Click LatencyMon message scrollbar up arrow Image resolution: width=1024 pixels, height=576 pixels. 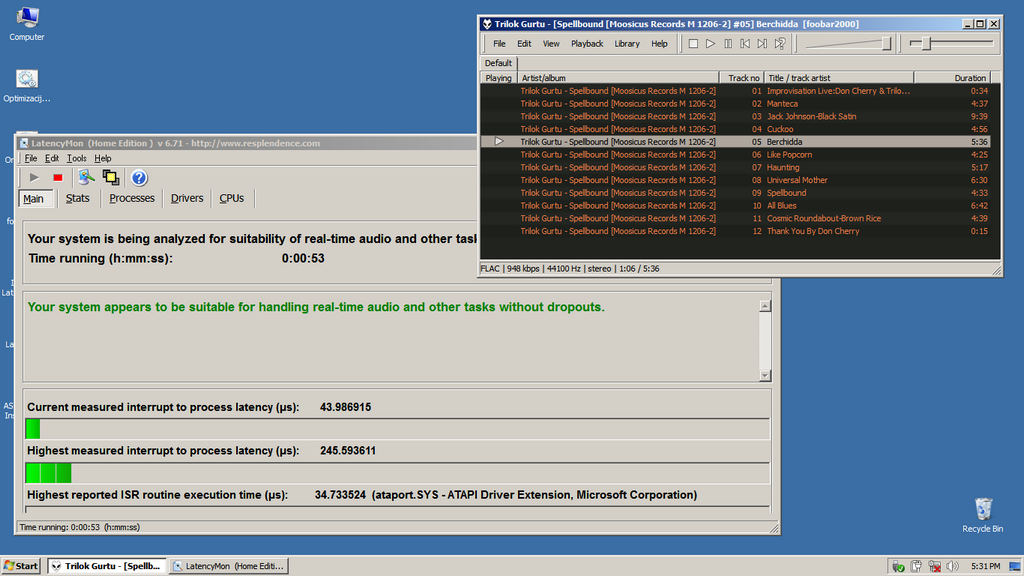765,306
